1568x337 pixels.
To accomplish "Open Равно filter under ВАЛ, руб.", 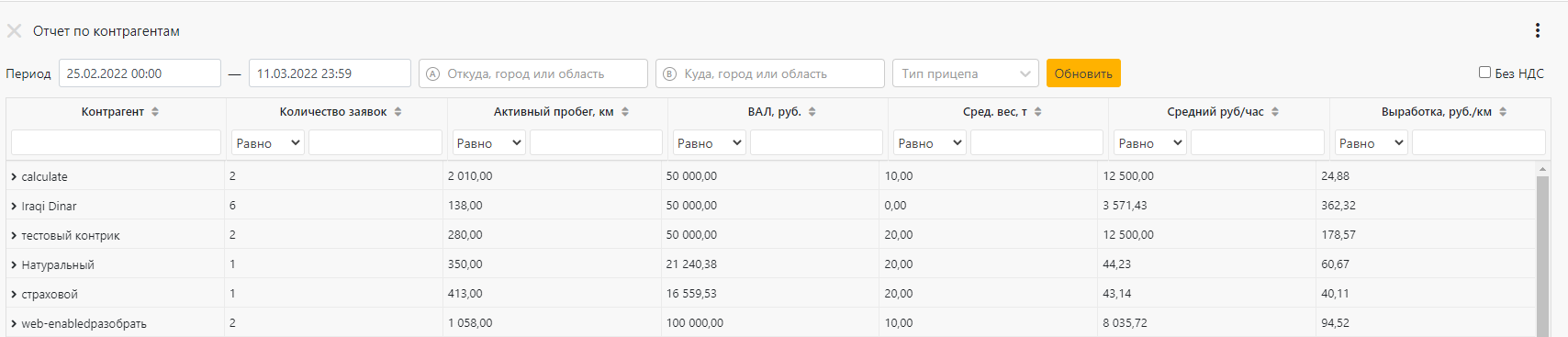I will click(709, 142).
